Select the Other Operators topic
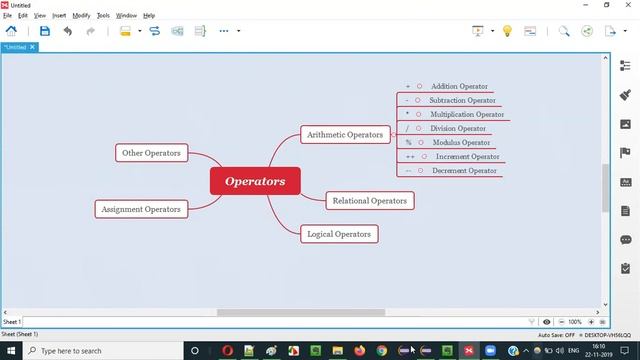The image size is (640, 360). click(x=151, y=153)
